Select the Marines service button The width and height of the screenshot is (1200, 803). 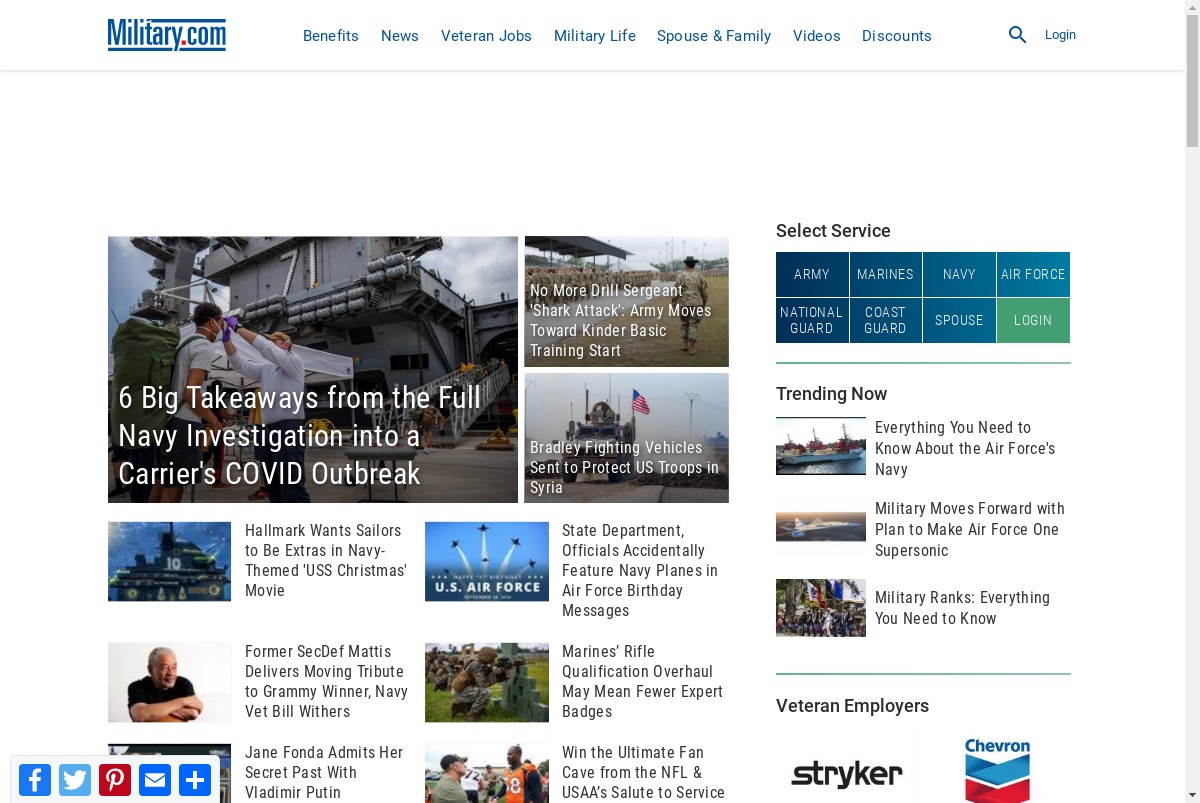[886, 274]
